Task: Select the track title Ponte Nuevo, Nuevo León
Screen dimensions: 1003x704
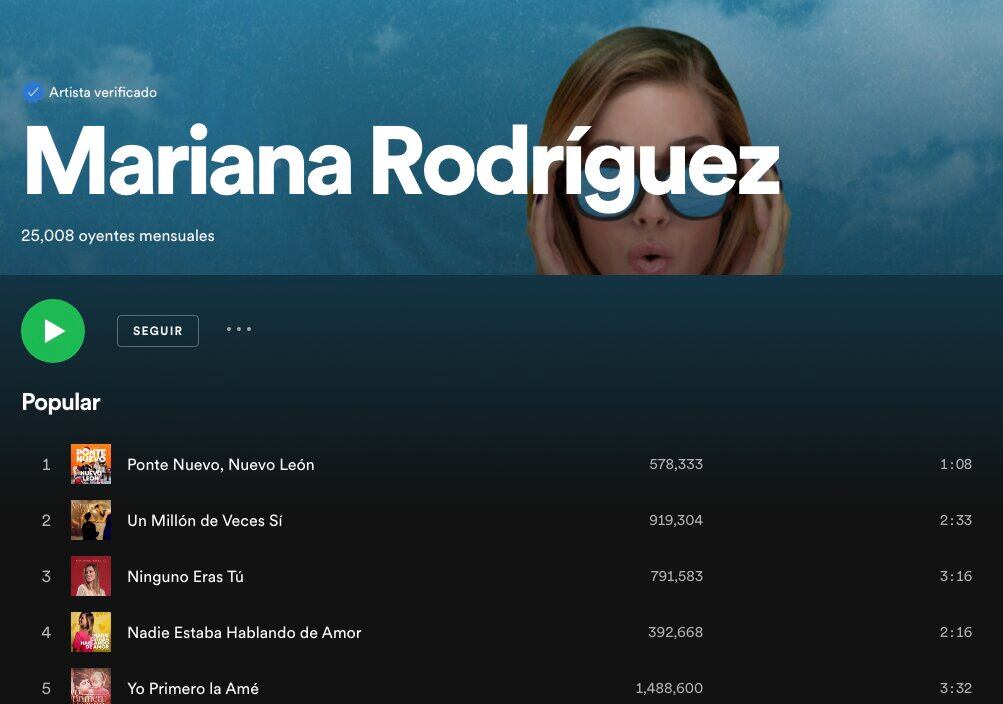Action: point(220,464)
